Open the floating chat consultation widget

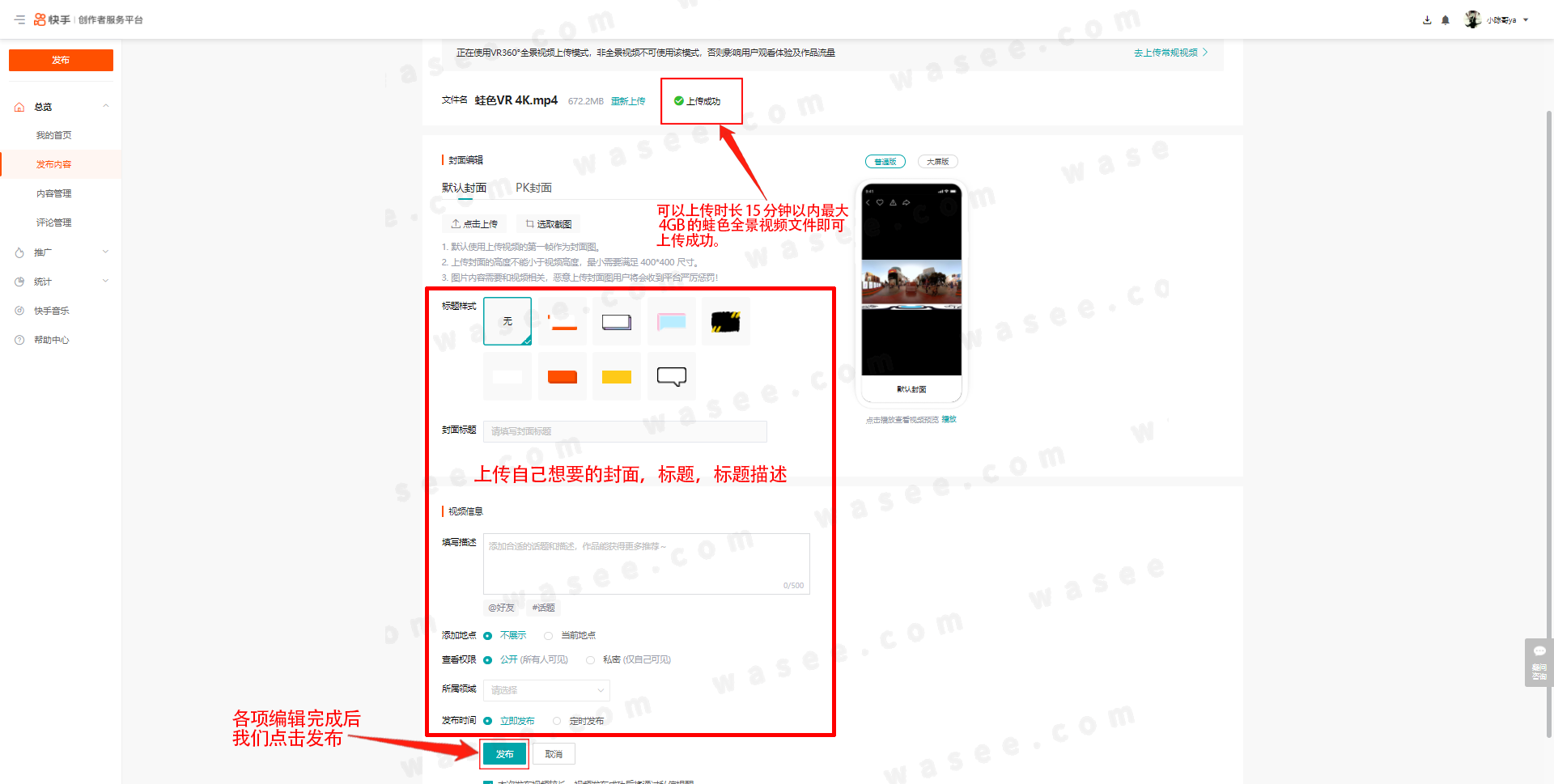point(1539,663)
